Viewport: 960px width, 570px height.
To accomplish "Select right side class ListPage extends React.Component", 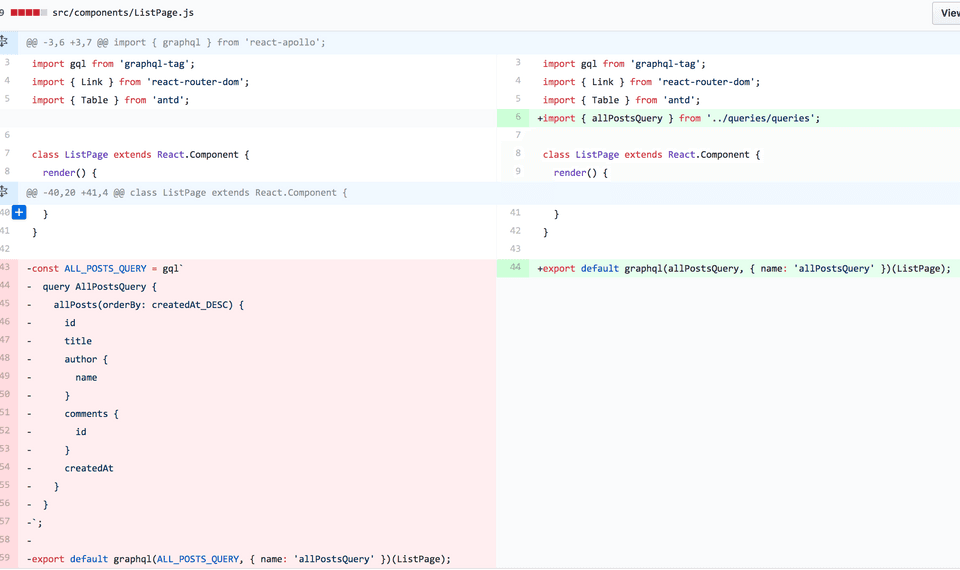I will pyautogui.click(x=651, y=154).
